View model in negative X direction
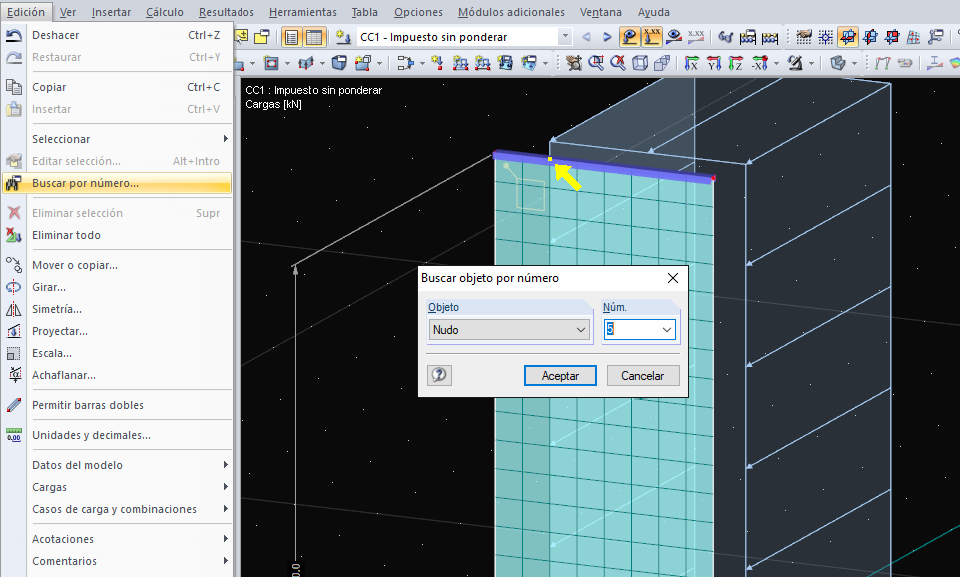The width and height of the screenshot is (960, 577). (x=760, y=62)
